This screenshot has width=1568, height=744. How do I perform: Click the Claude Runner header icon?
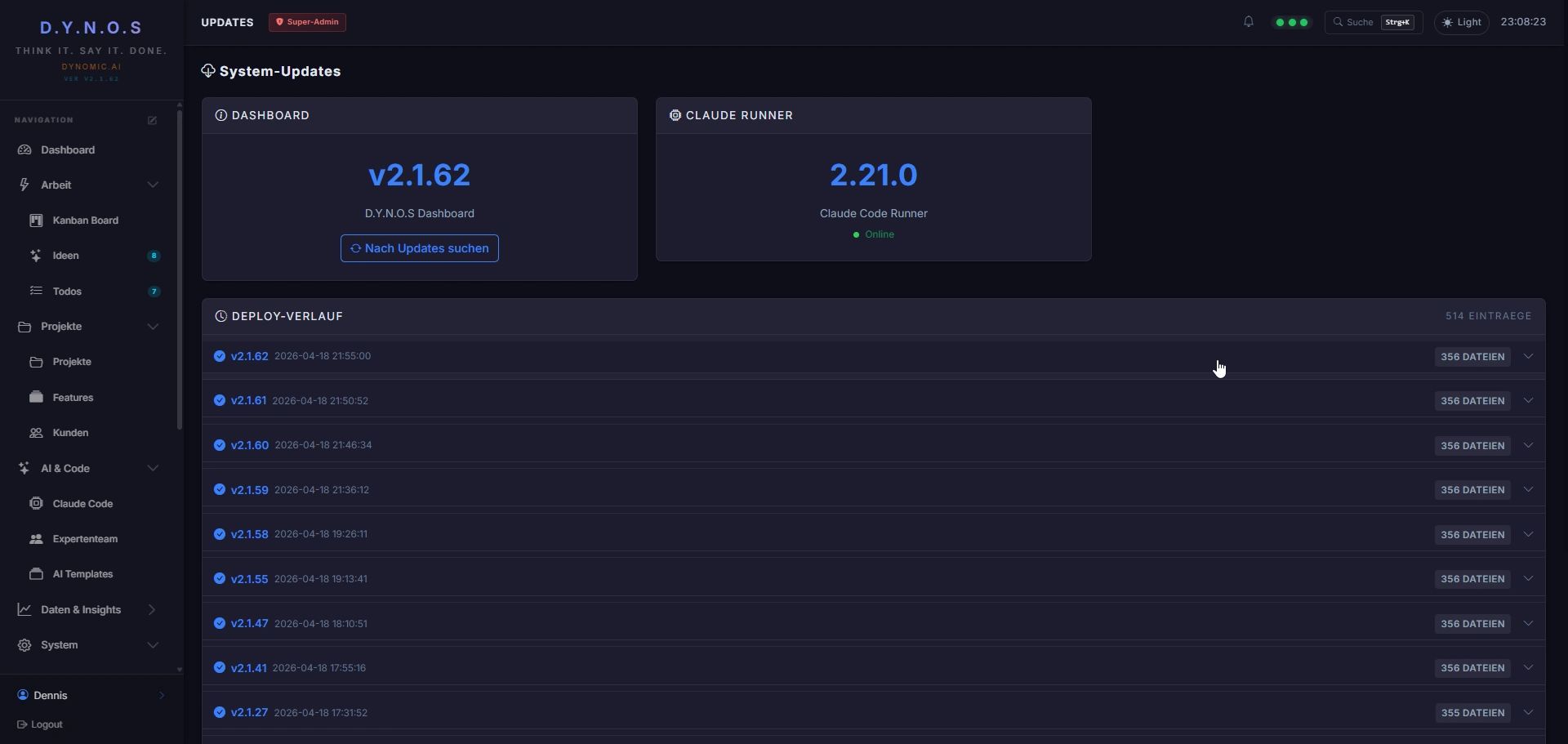pyautogui.click(x=675, y=115)
